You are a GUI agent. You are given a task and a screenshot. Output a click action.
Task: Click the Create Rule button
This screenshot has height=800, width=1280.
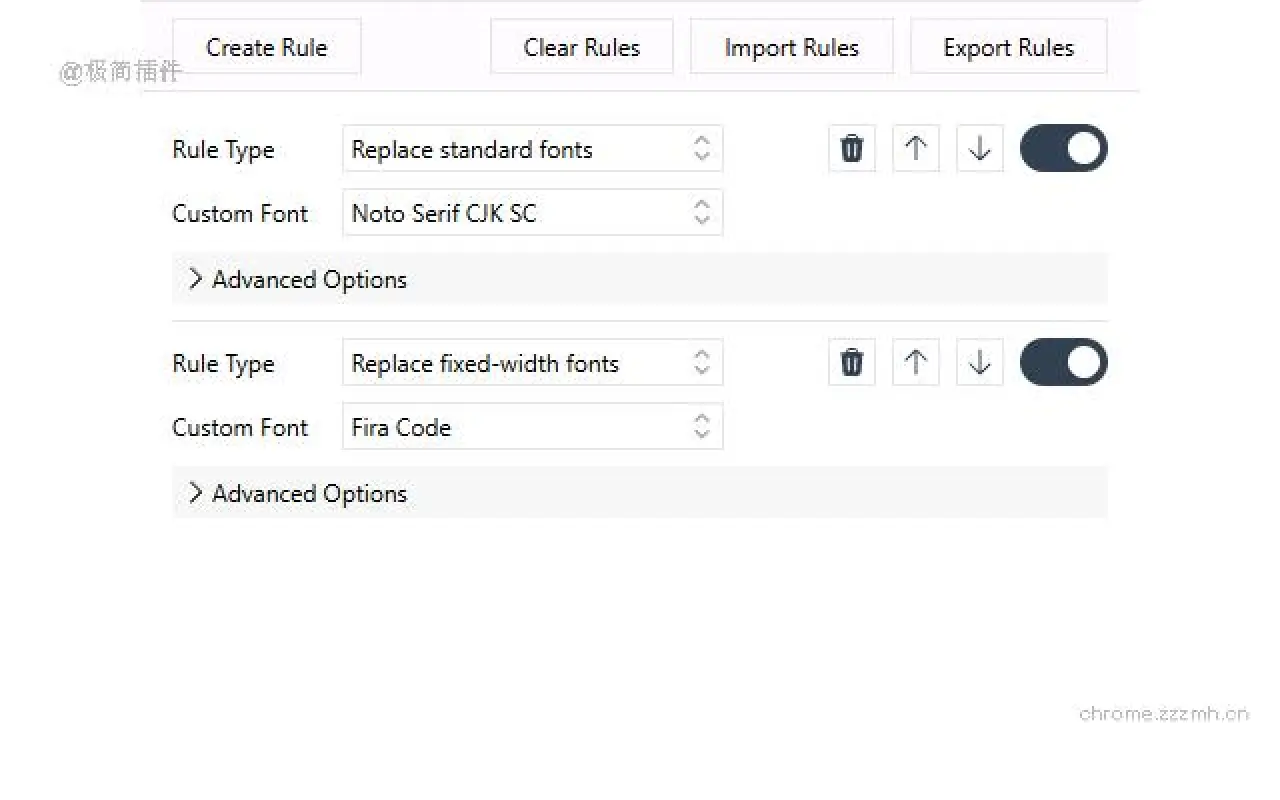point(266,47)
